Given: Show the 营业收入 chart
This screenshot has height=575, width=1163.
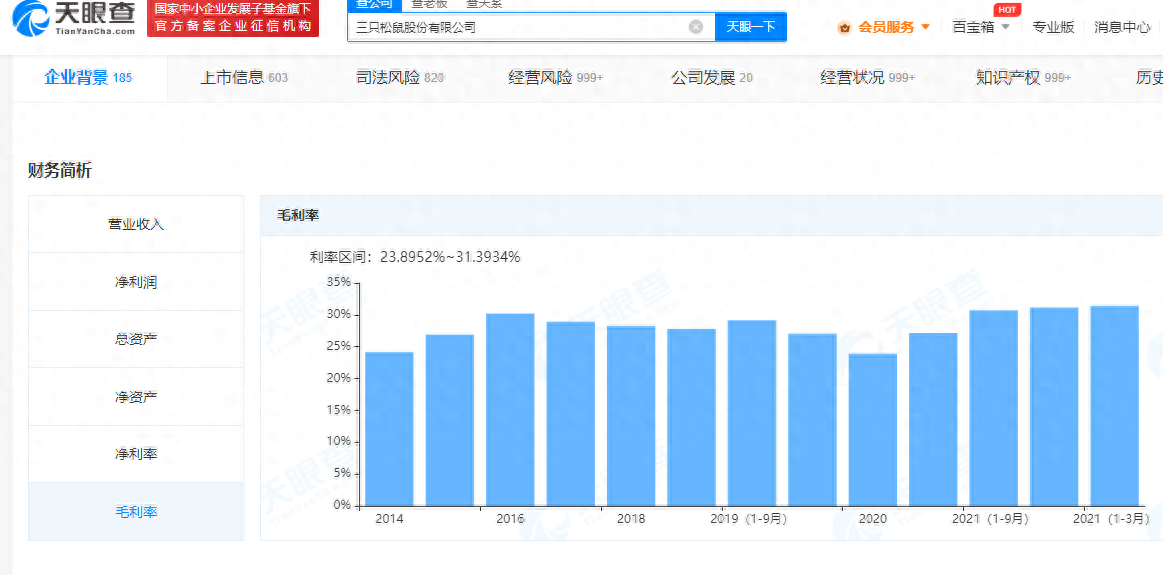Looking at the screenshot, I should click(136, 224).
